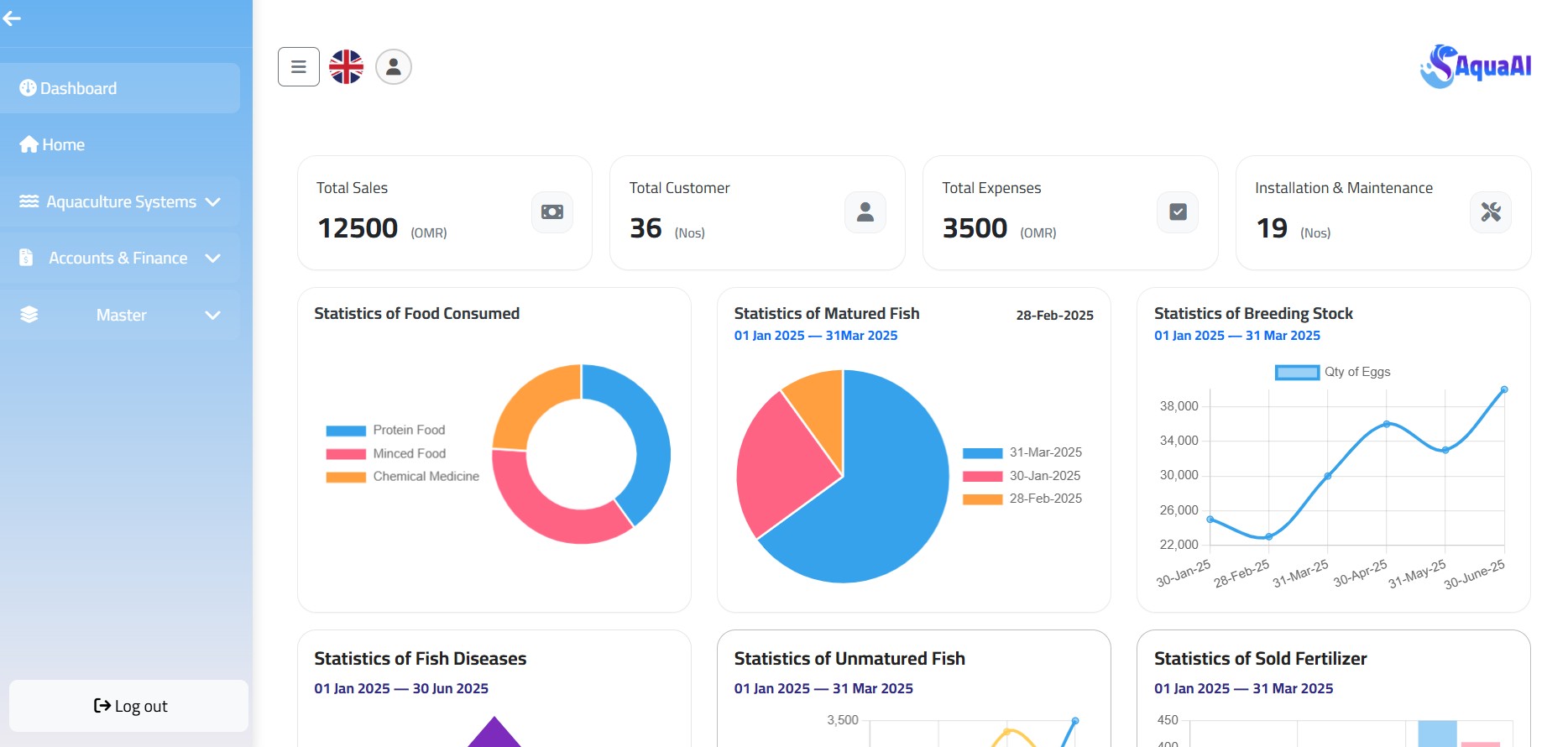
Task: Click Installation & Maintenance tools icon
Action: point(1491,212)
